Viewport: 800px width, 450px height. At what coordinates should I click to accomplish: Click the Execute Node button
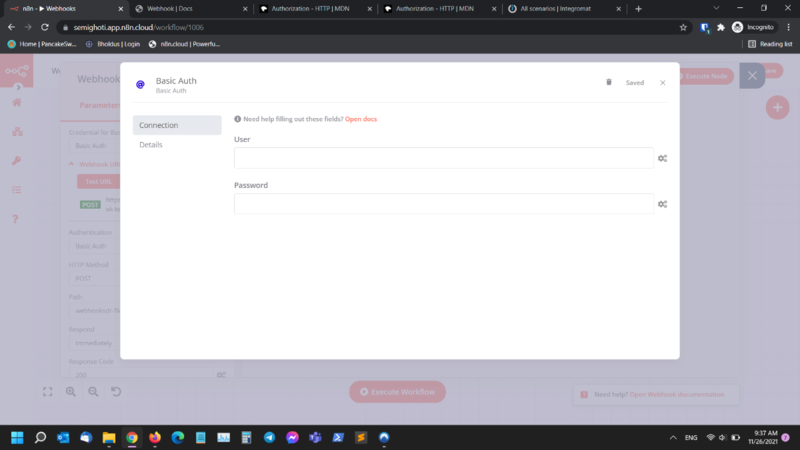[x=705, y=76]
